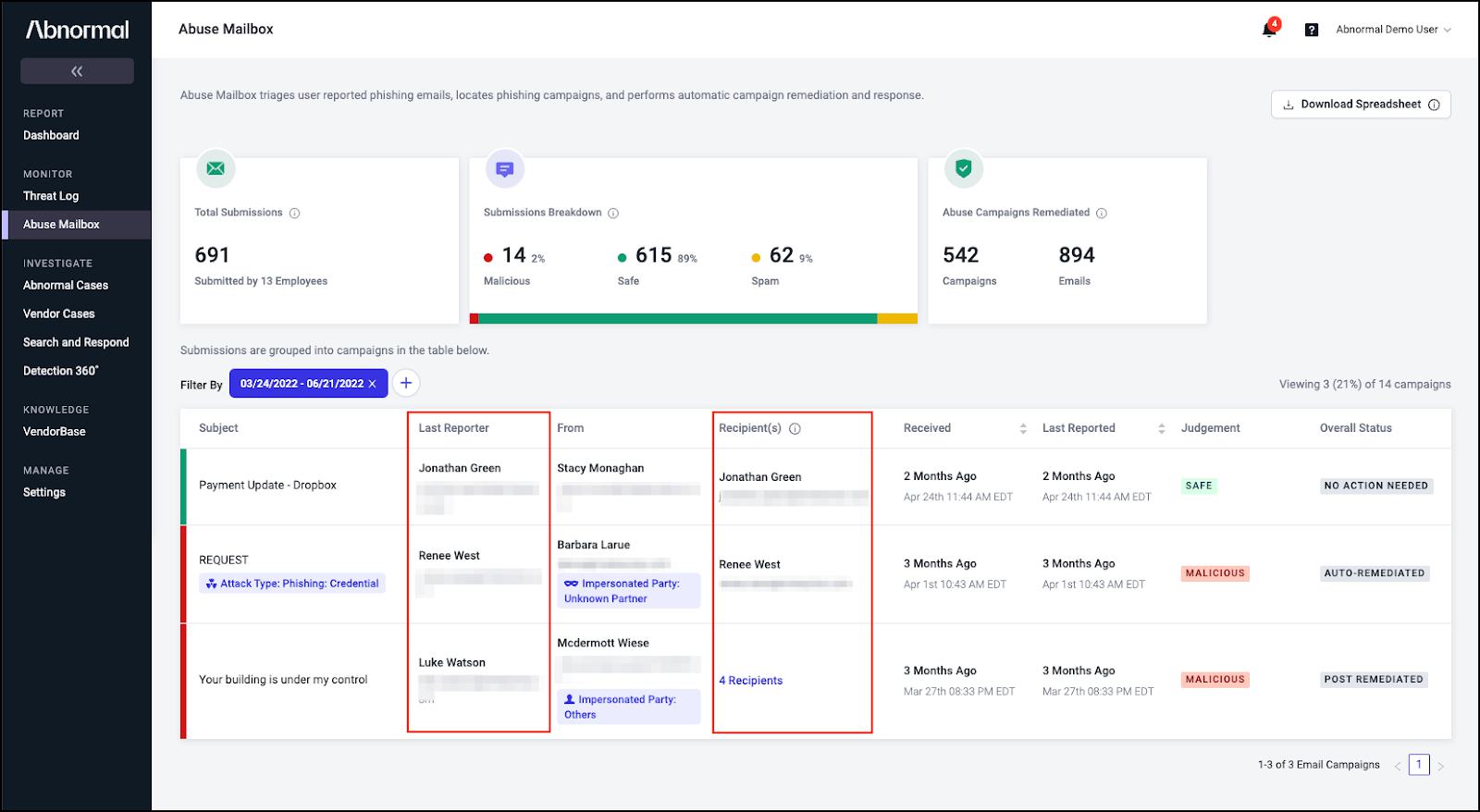Open the notifications bell
Image resolution: width=1480 pixels, height=812 pixels.
1269,30
